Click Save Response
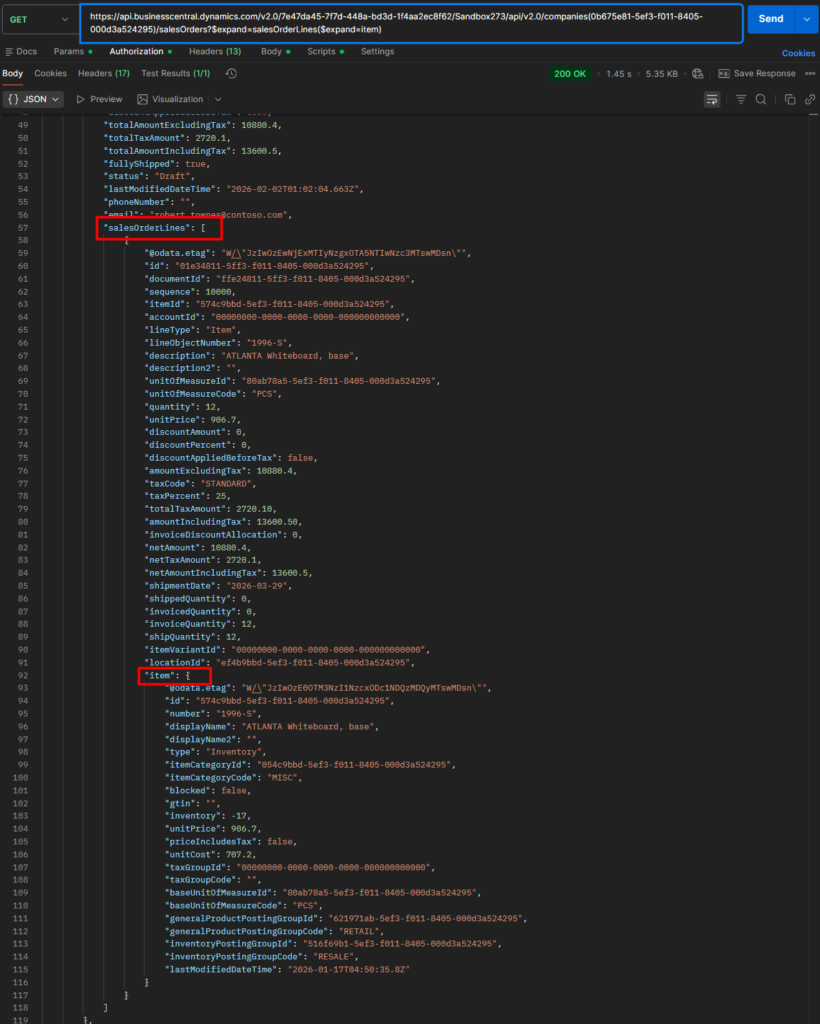This screenshot has width=820, height=1024. coord(757,74)
